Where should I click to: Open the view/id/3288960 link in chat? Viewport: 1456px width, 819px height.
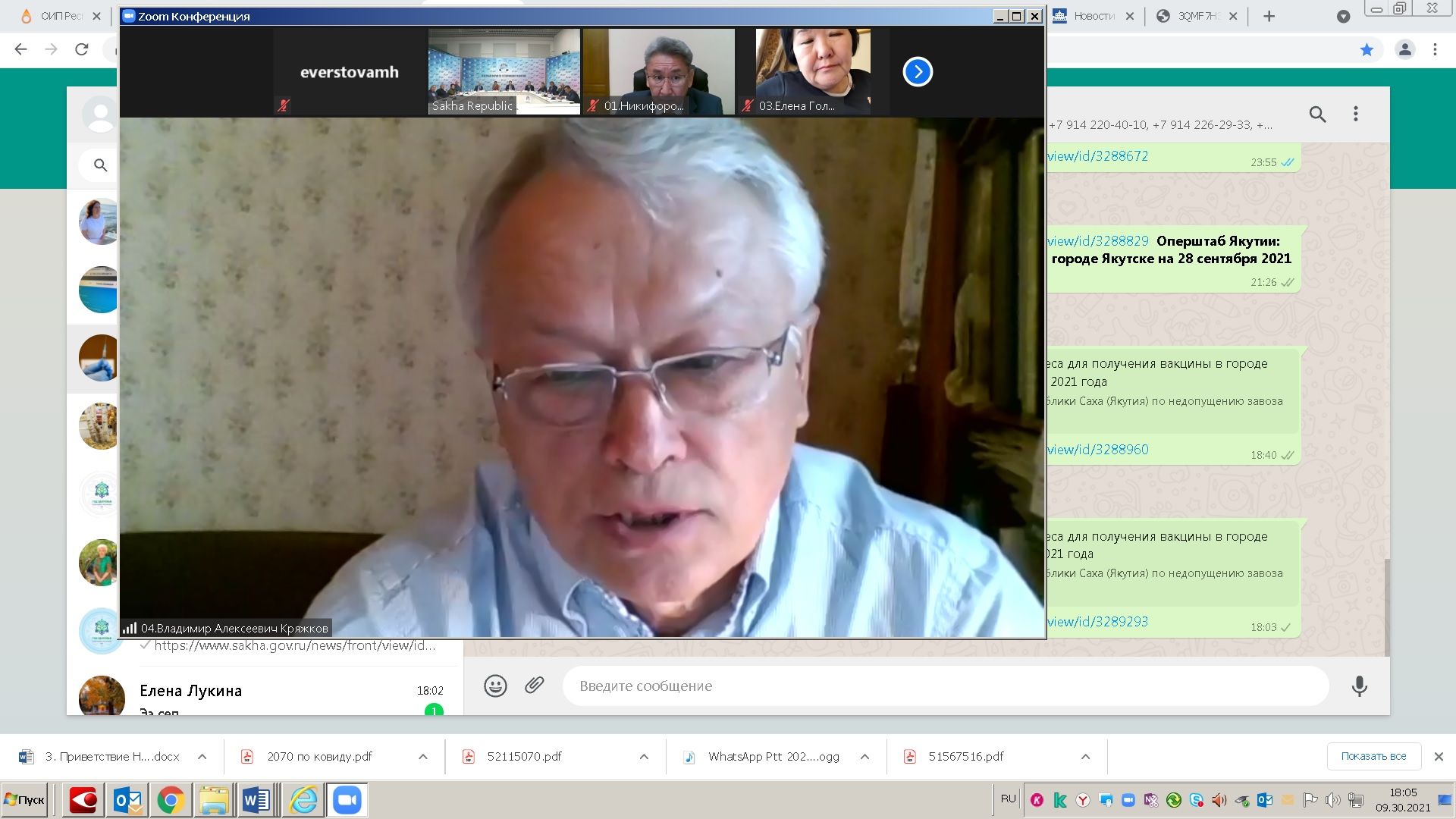[x=1097, y=450]
